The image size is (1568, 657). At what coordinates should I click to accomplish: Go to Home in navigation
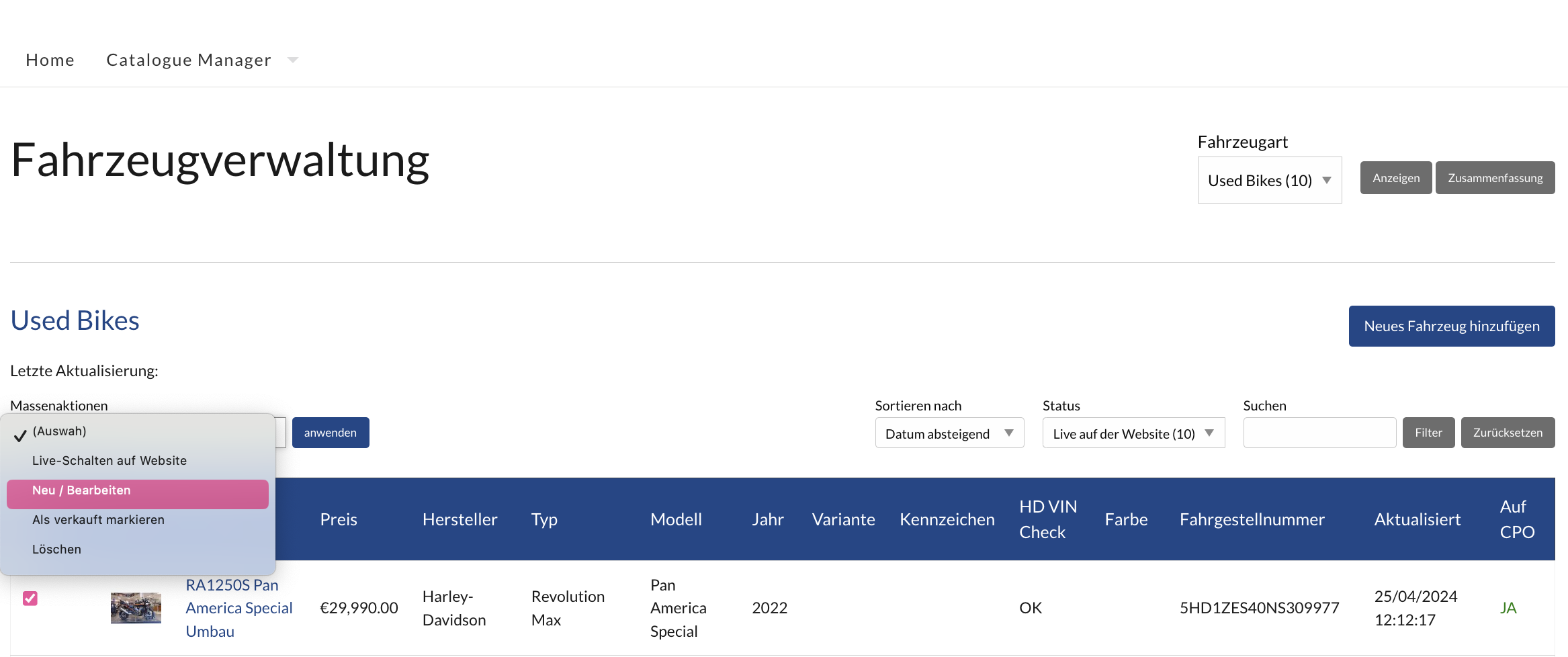click(50, 60)
